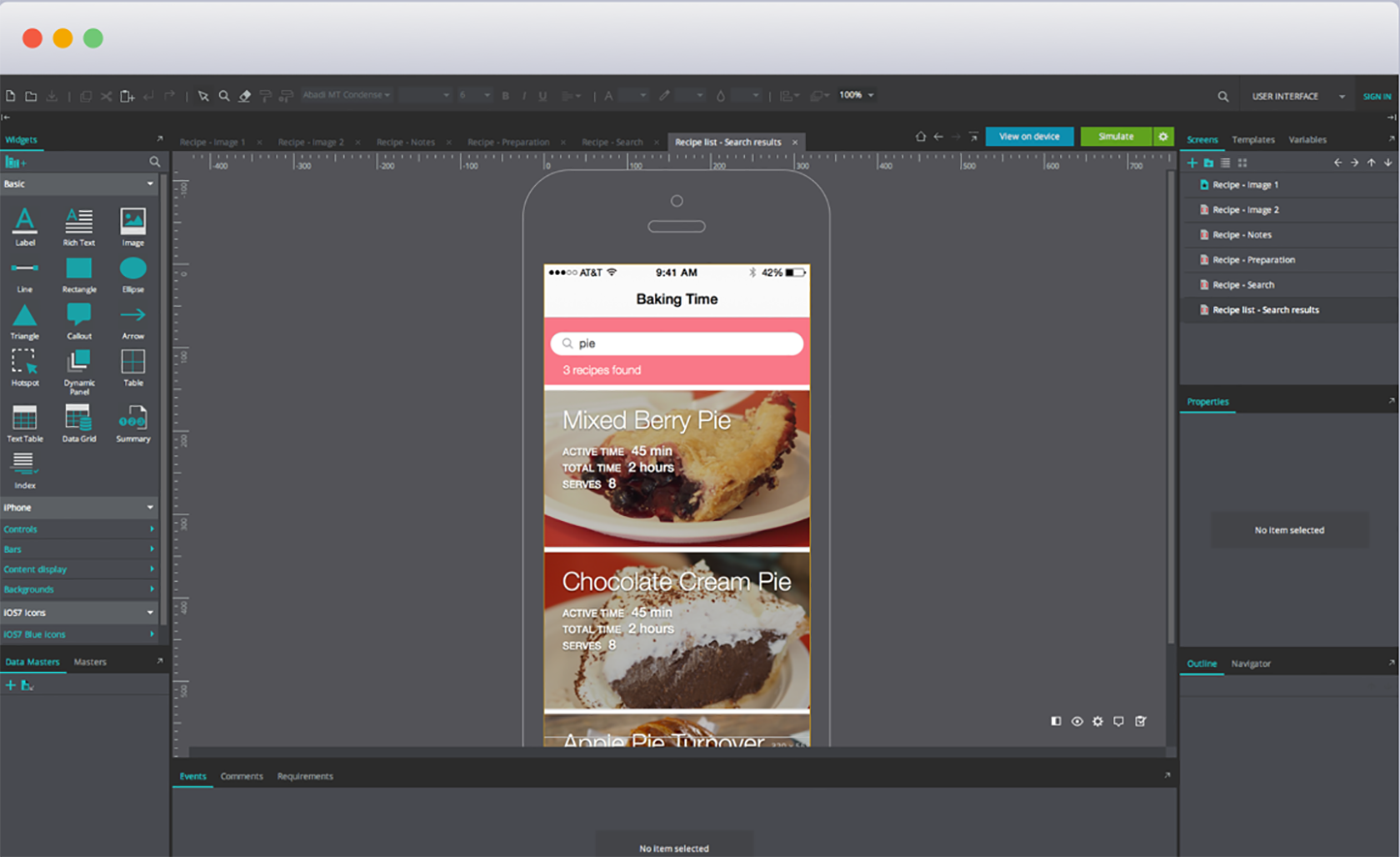Toggle comments bubble on canvas
Image resolution: width=1400 pixels, height=857 pixels.
coord(1118,721)
